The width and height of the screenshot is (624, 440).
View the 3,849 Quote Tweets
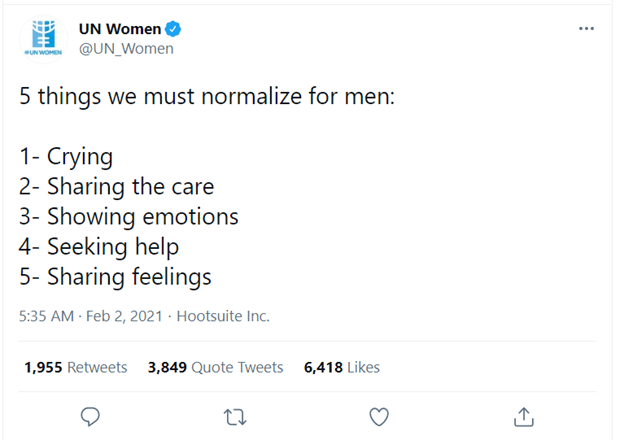(215, 367)
